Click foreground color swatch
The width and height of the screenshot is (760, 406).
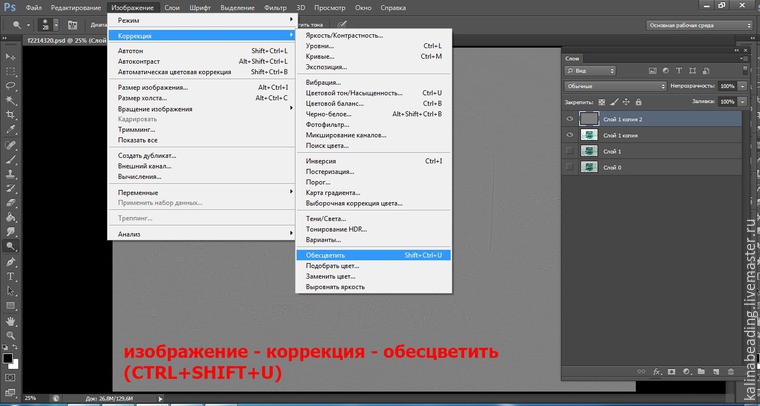(x=7, y=359)
